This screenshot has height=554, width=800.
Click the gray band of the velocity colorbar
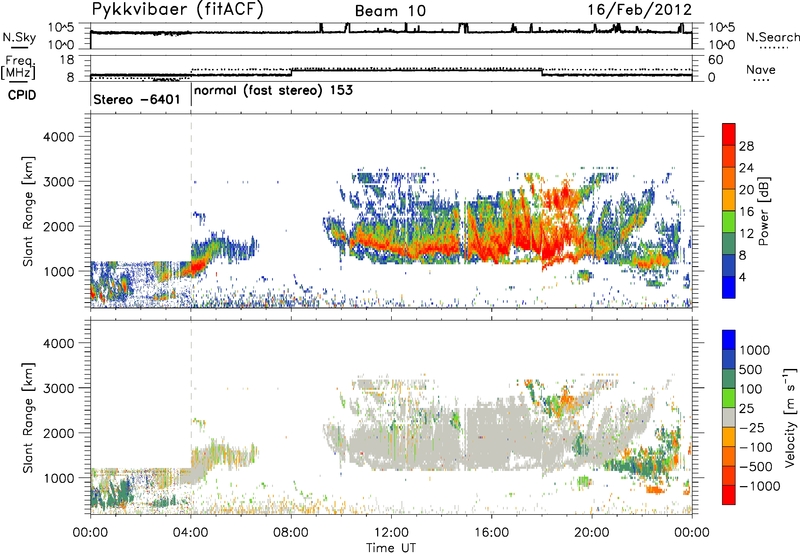(x=729, y=418)
